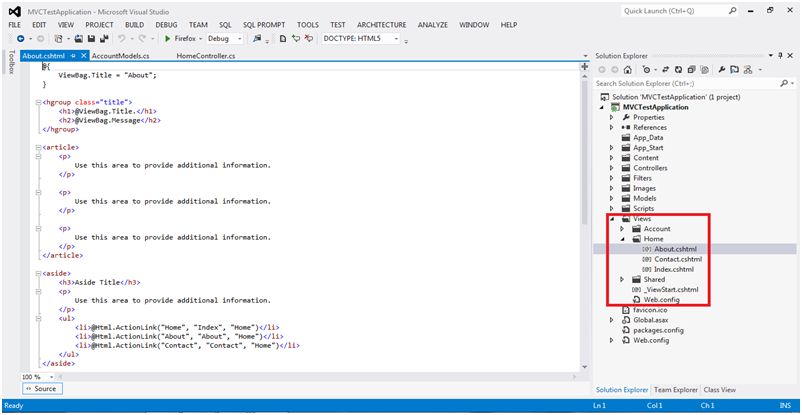The height and width of the screenshot is (415, 802).
Task: Click Sync with Active Document icon
Action: click(666, 70)
